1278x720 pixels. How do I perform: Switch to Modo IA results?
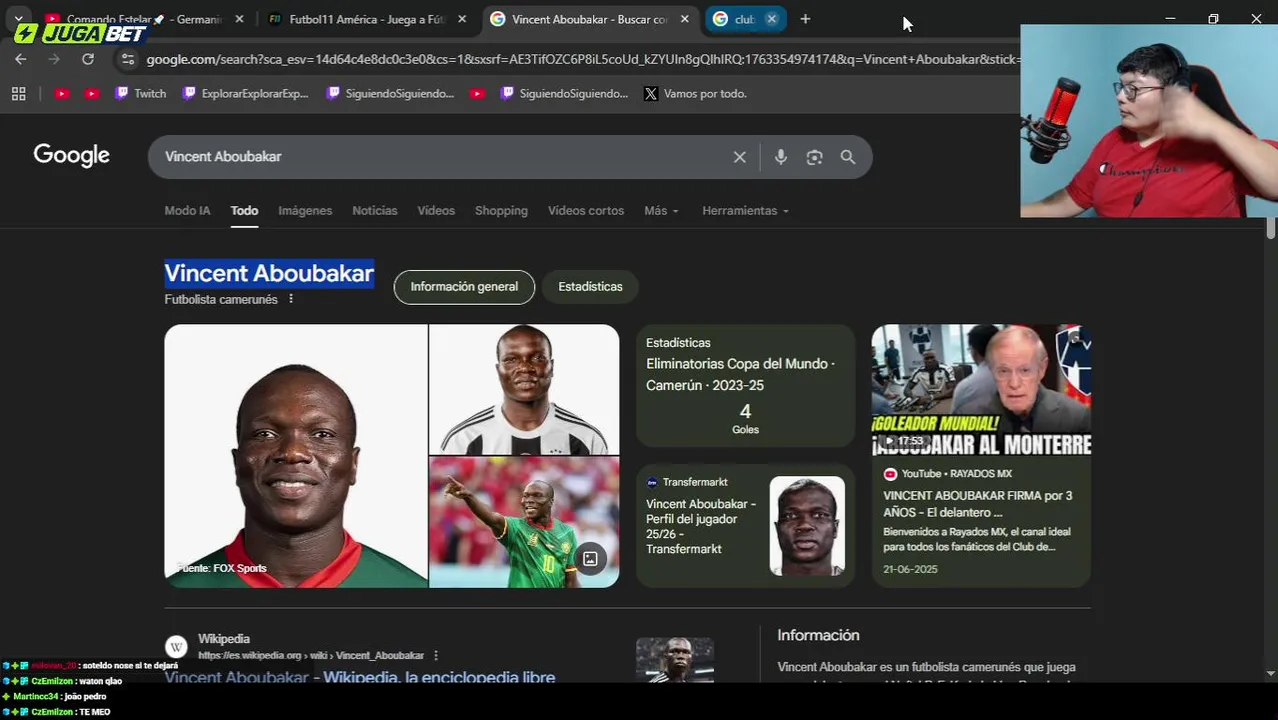(187, 211)
